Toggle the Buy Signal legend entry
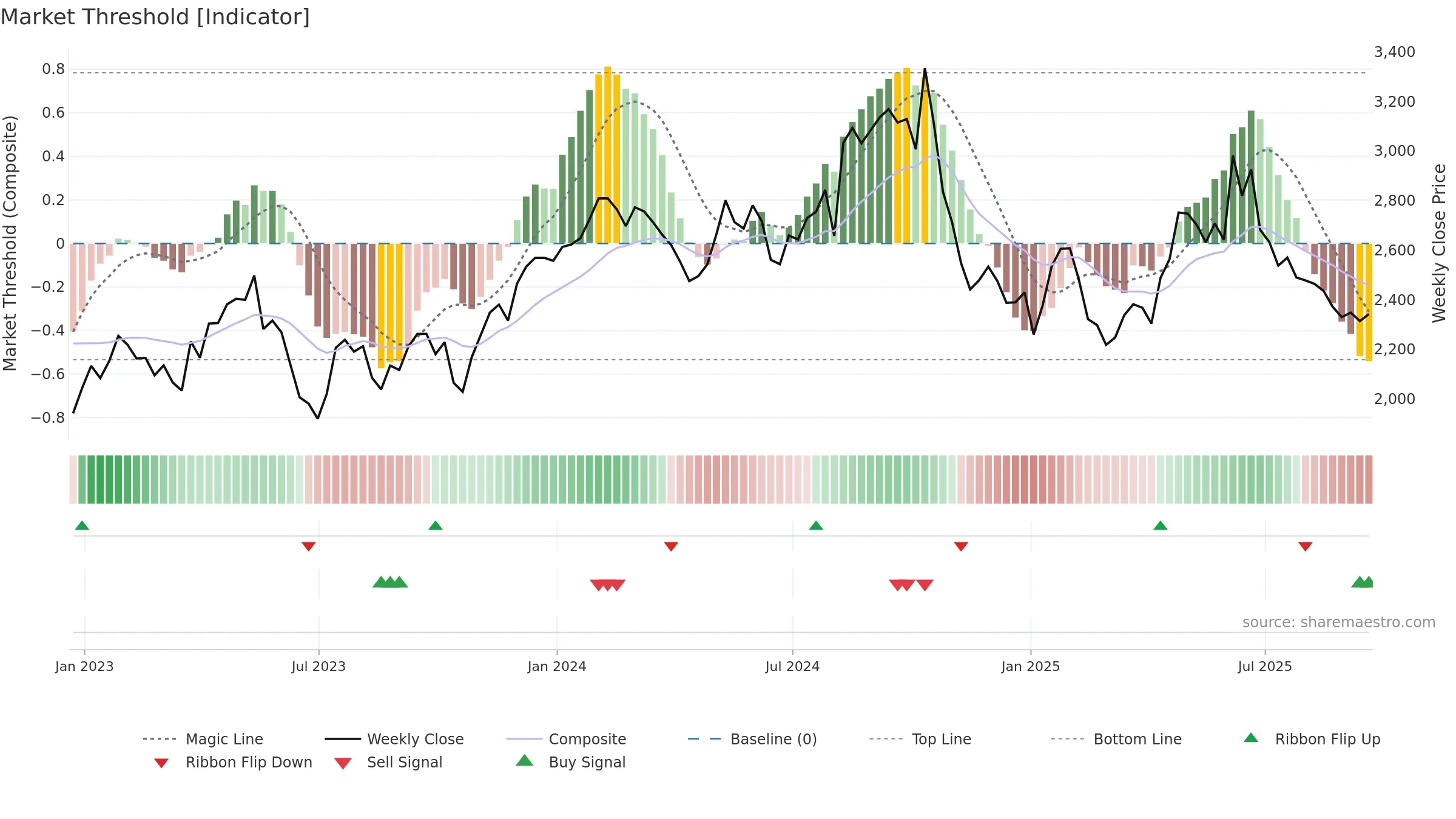This screenshot has width=1456, height=819. tap(570, 762)
